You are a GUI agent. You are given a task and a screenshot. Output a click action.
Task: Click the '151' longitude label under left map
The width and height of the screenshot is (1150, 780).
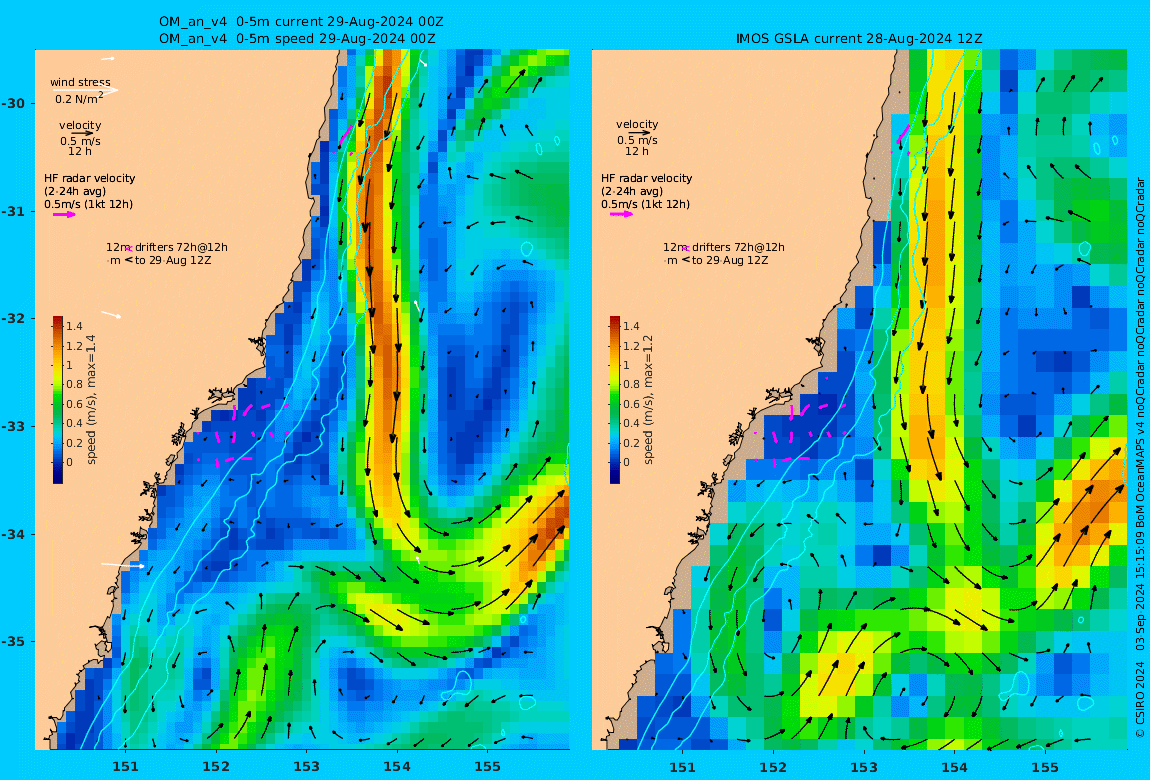point(125,767)
